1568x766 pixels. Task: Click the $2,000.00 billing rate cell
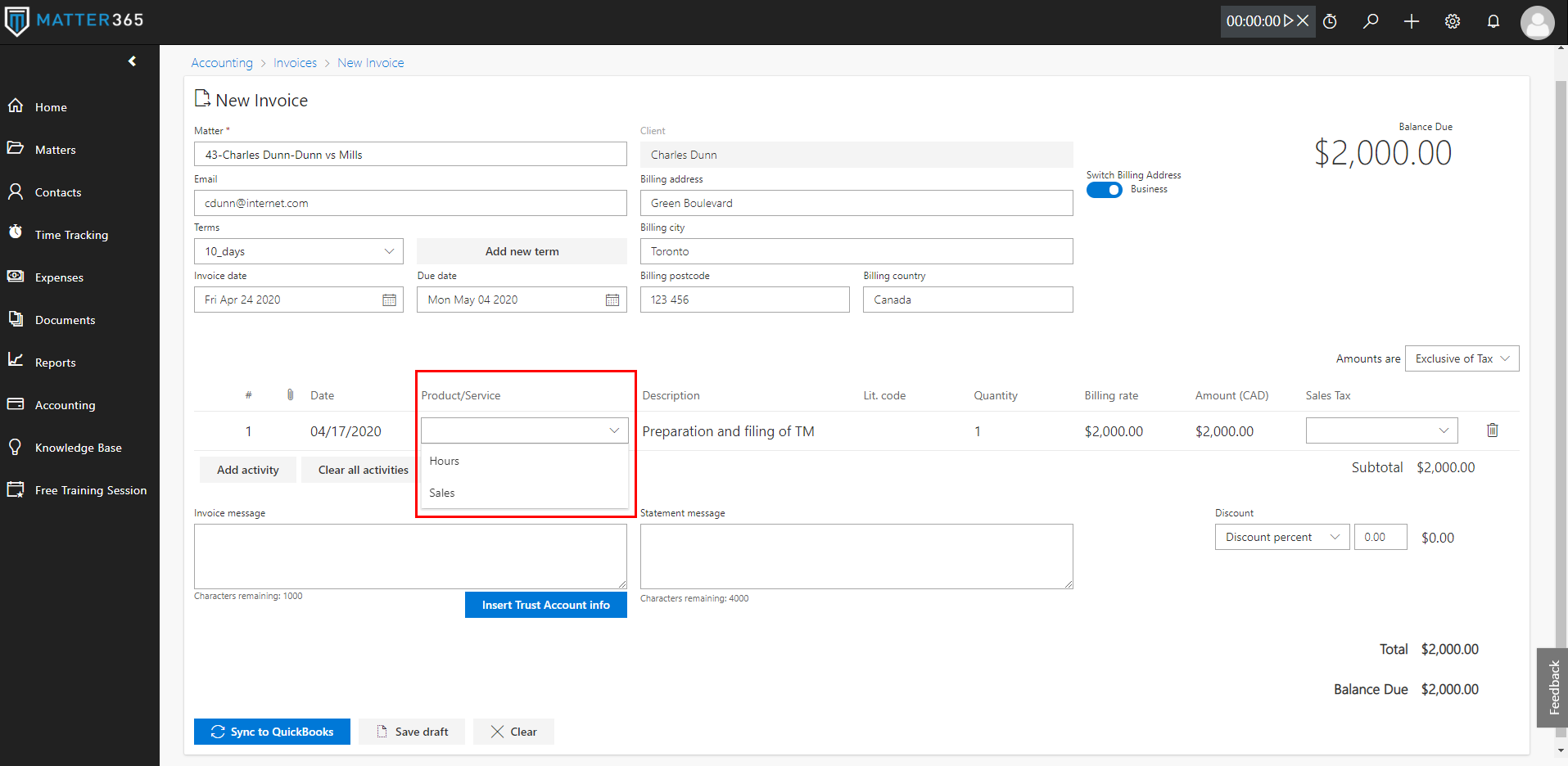coord(1114,431)
